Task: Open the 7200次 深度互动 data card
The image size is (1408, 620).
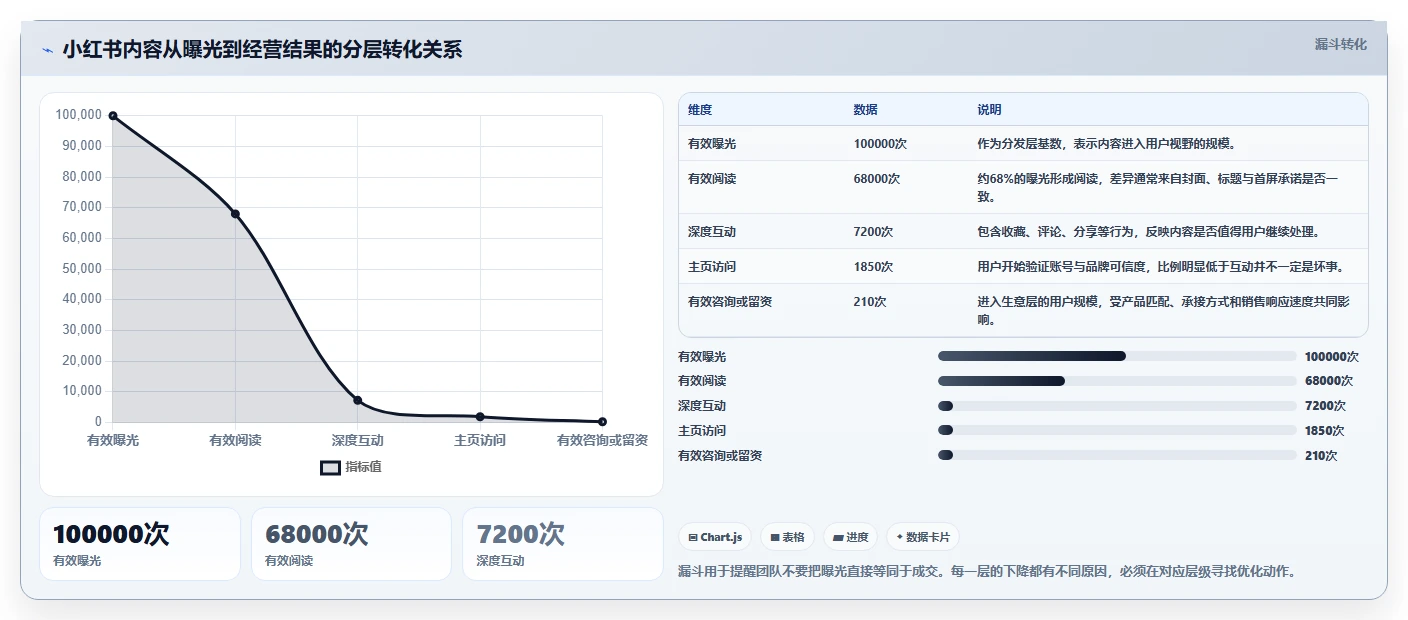Action: (x=563, y=544)
